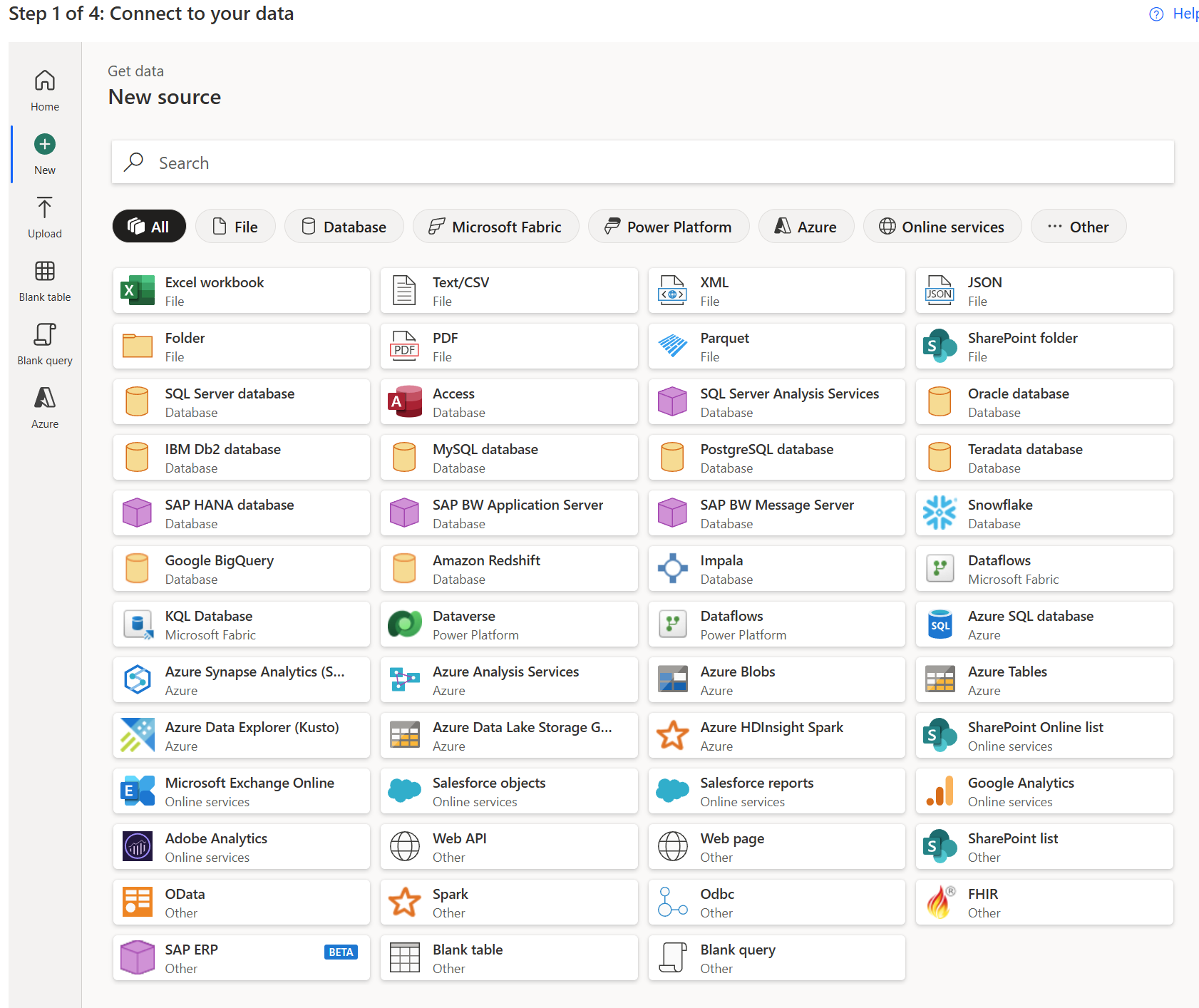Open the Help link
1199x1008 pixels.
pos(1175,14)
